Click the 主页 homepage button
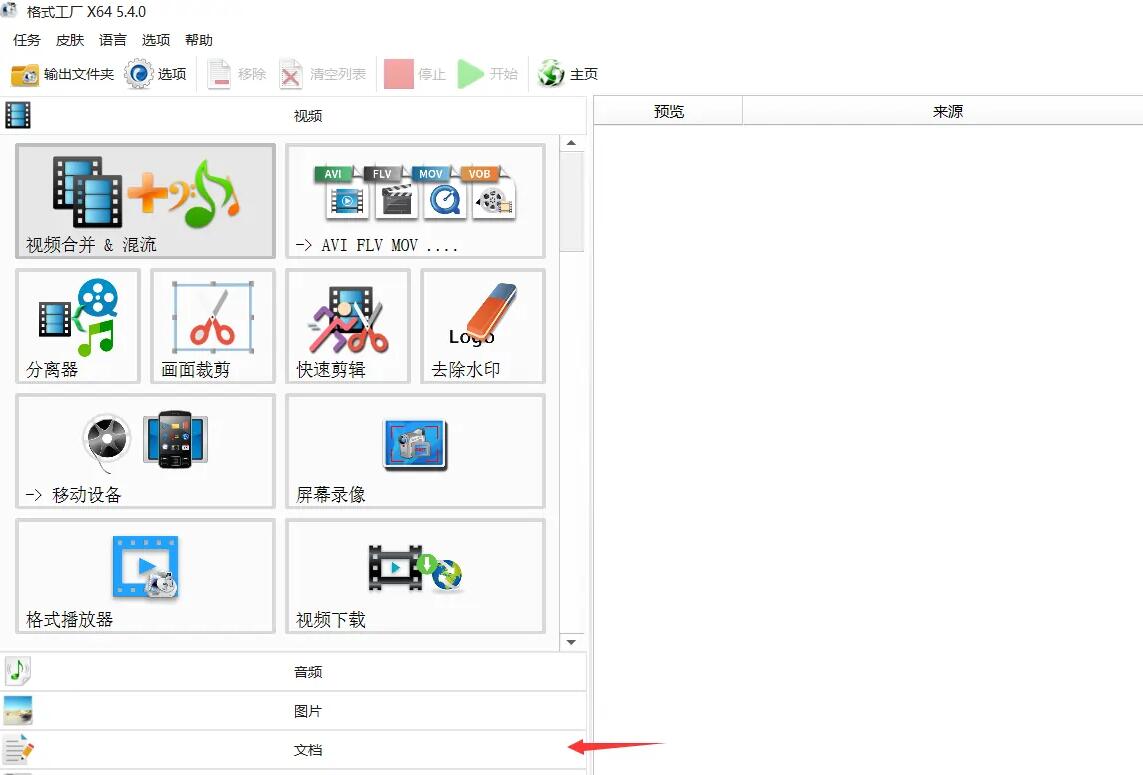The height and width of the screenshot is (775, 1143). click(568, 74)
